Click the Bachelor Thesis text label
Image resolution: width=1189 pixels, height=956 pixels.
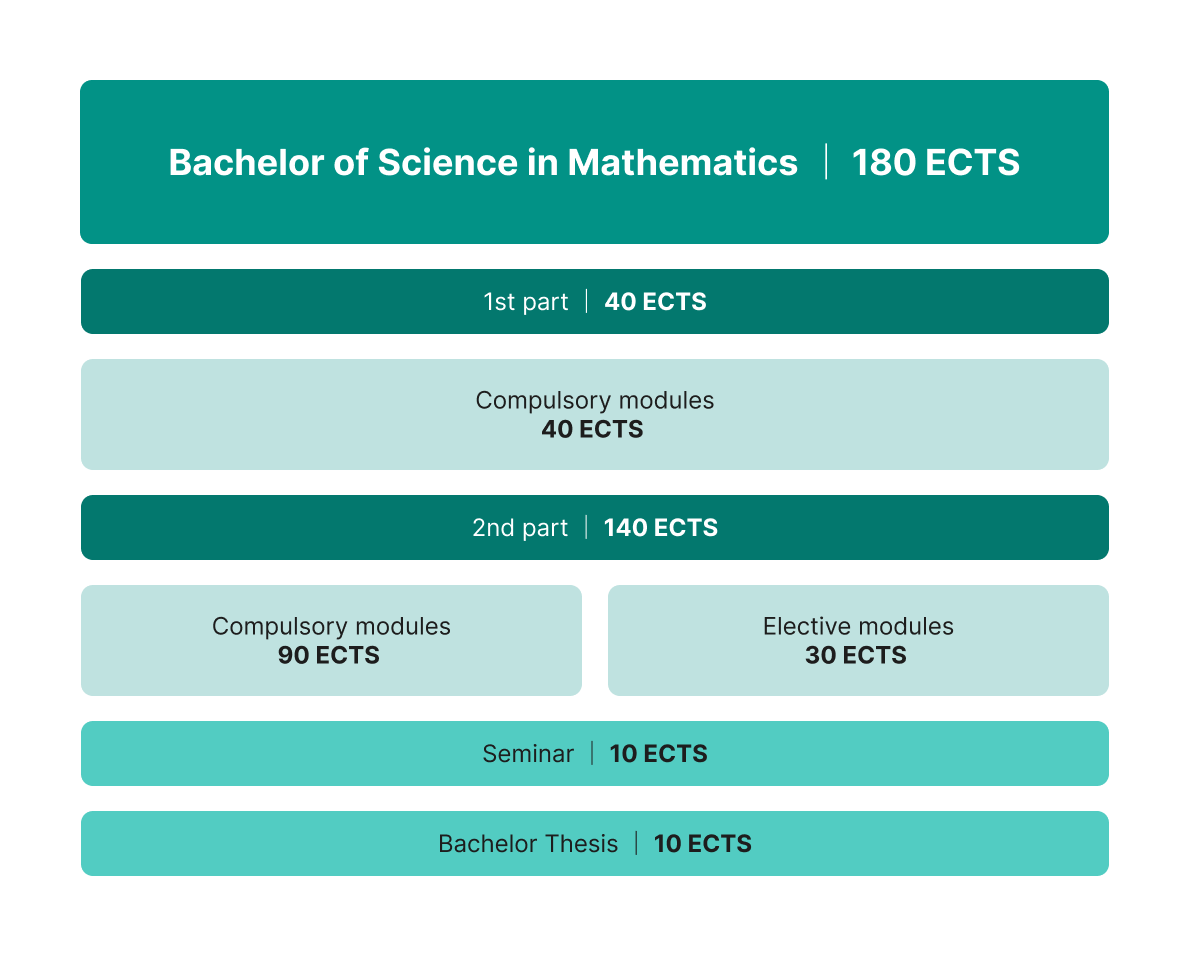point(528,844)
